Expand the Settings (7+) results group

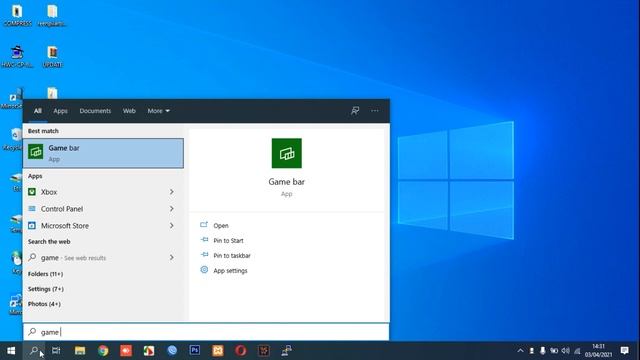[x=46, y=289]
